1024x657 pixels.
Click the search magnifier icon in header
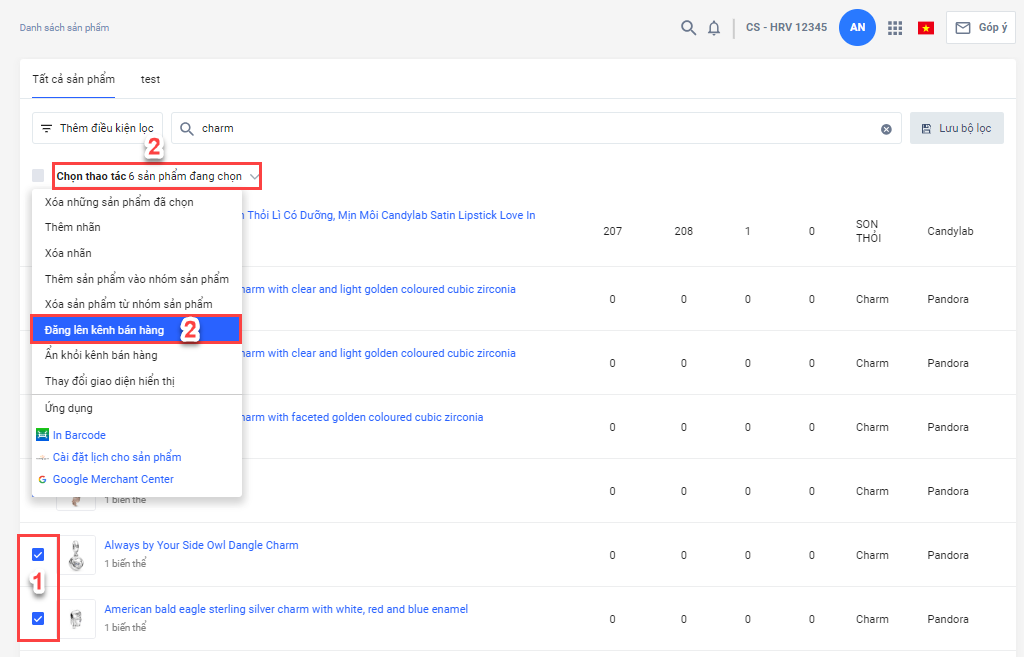tap(688, 28)
